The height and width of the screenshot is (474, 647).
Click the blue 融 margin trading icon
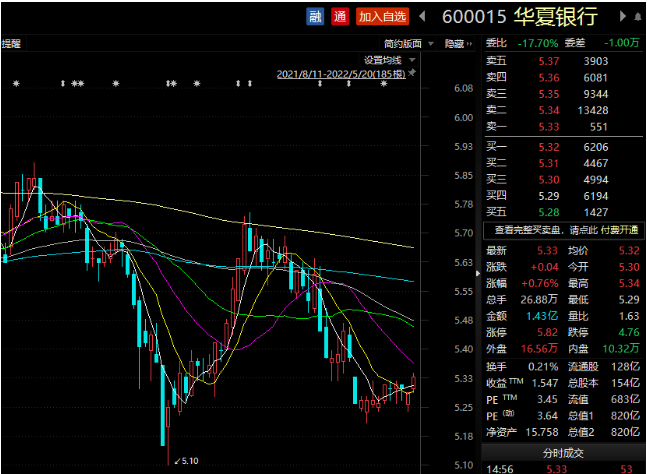tap(314, 16)
